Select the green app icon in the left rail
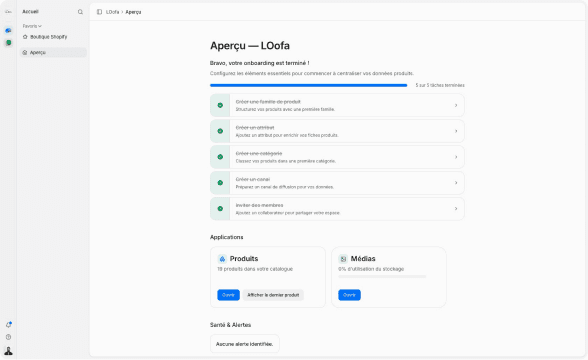 8,43
